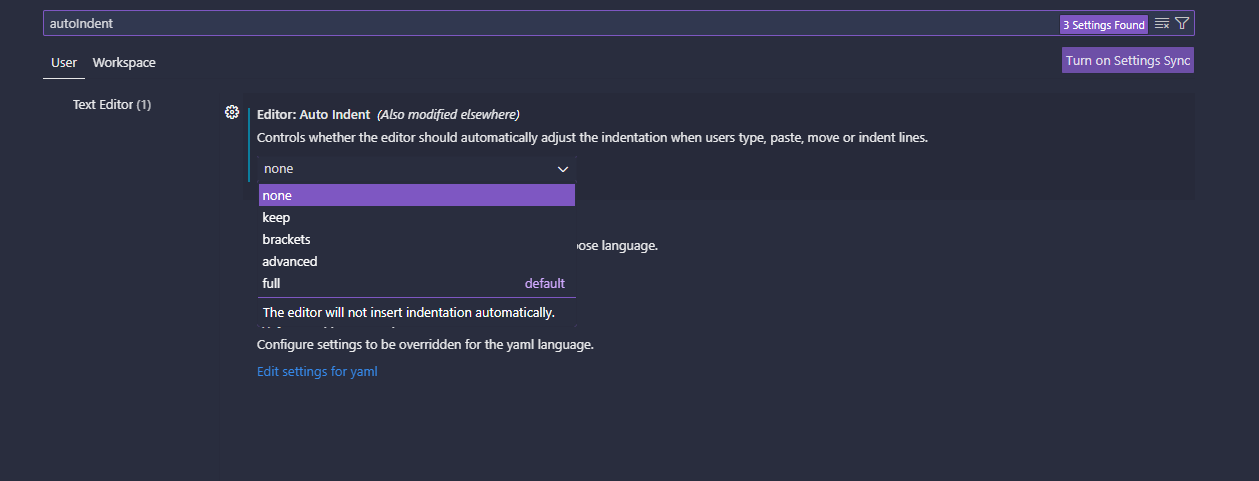The image size is (1259, 481).
Task: Select the highlighted "none" option in list
Action: click(x=416, y=196)
